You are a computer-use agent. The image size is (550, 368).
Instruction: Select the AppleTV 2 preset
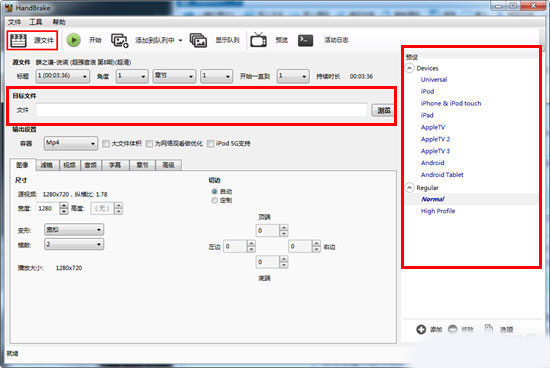[435, 139]
